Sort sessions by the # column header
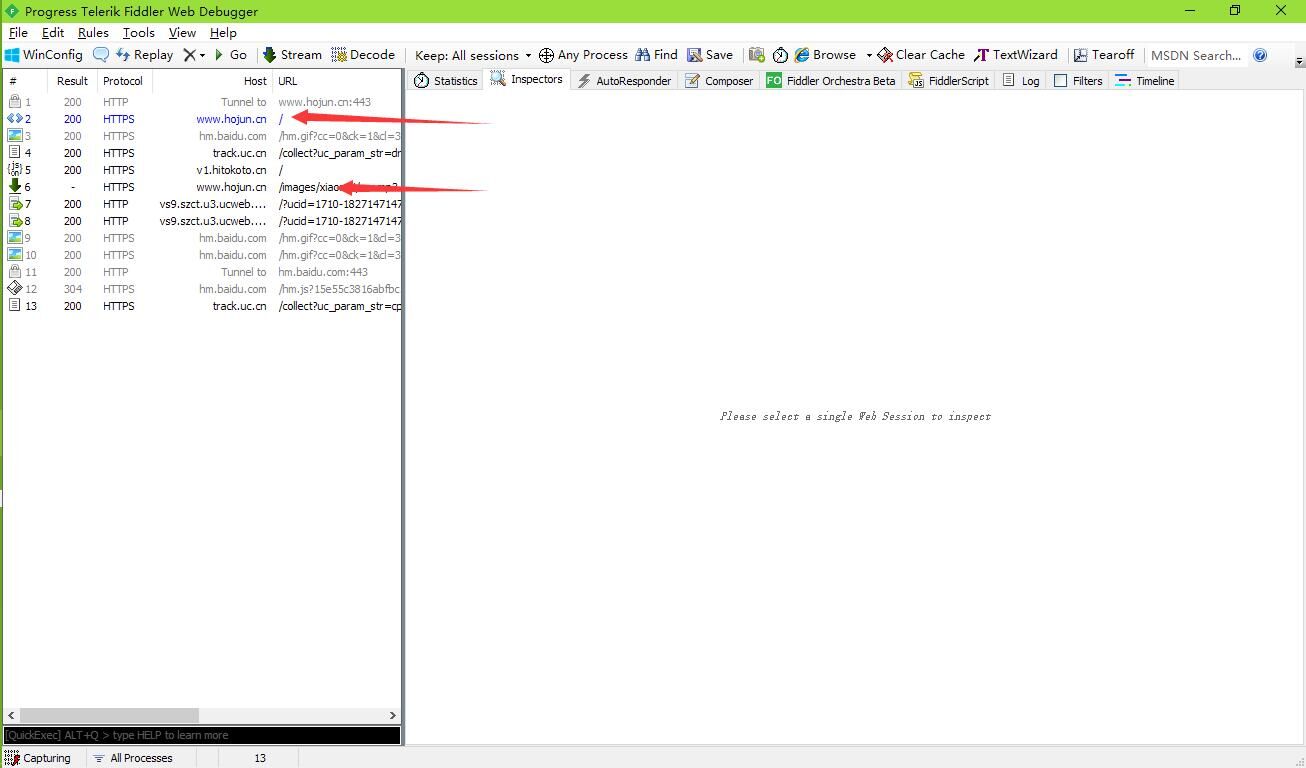This screenshot has width=1306, height=768. coord(24,81)
